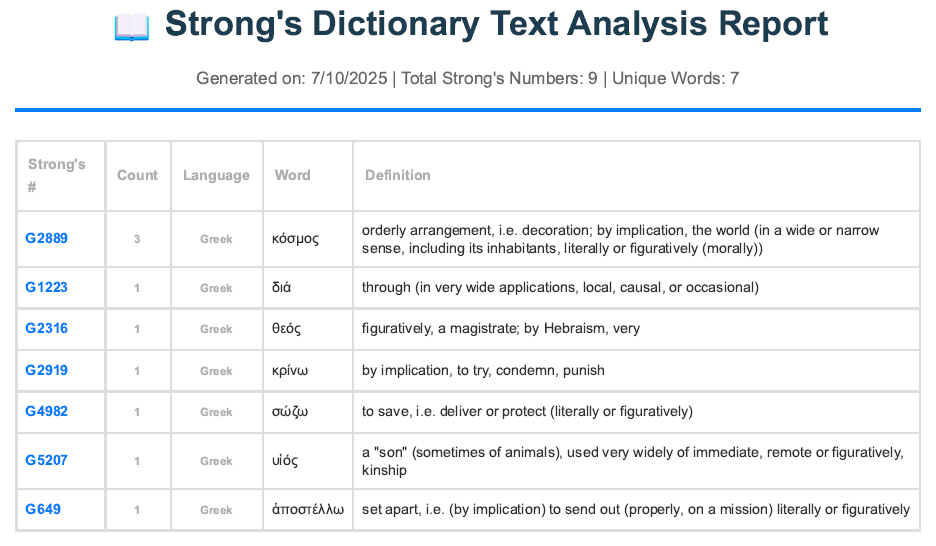Select the Greek word κόσμος
This screenshot has width=936, height=546.
coord(295,239)
